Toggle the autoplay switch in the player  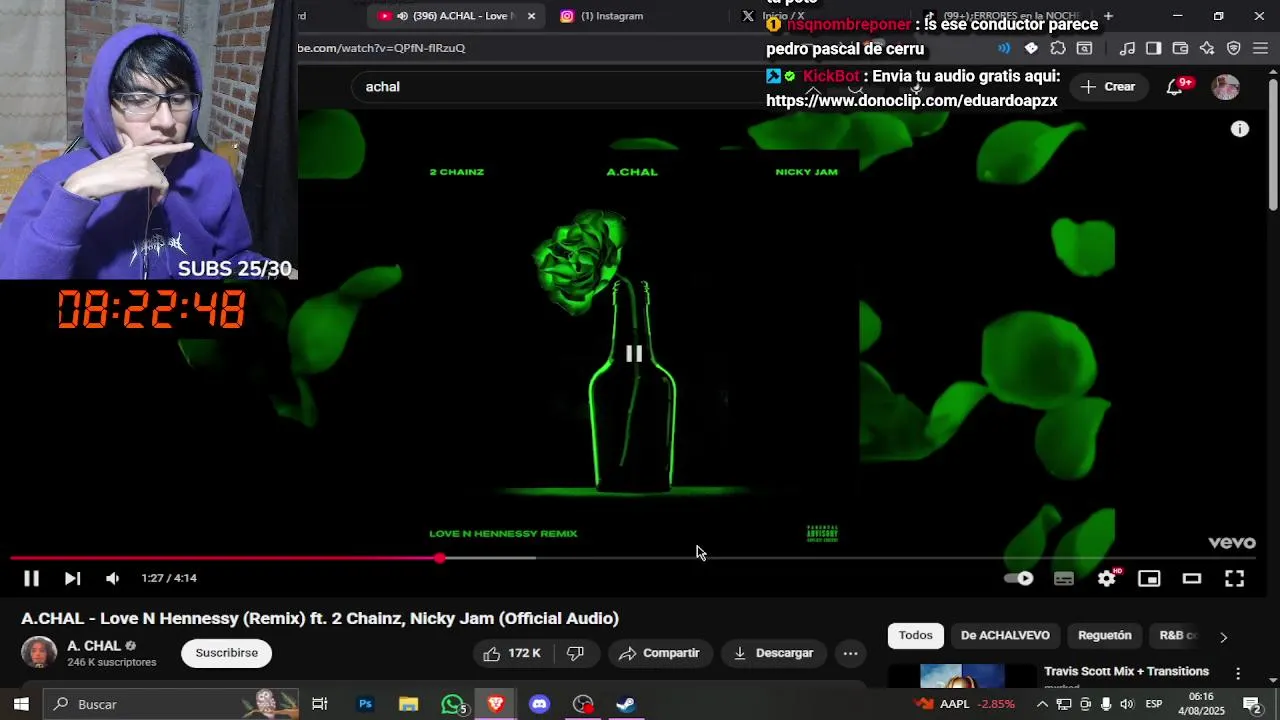click(1018, 578)
